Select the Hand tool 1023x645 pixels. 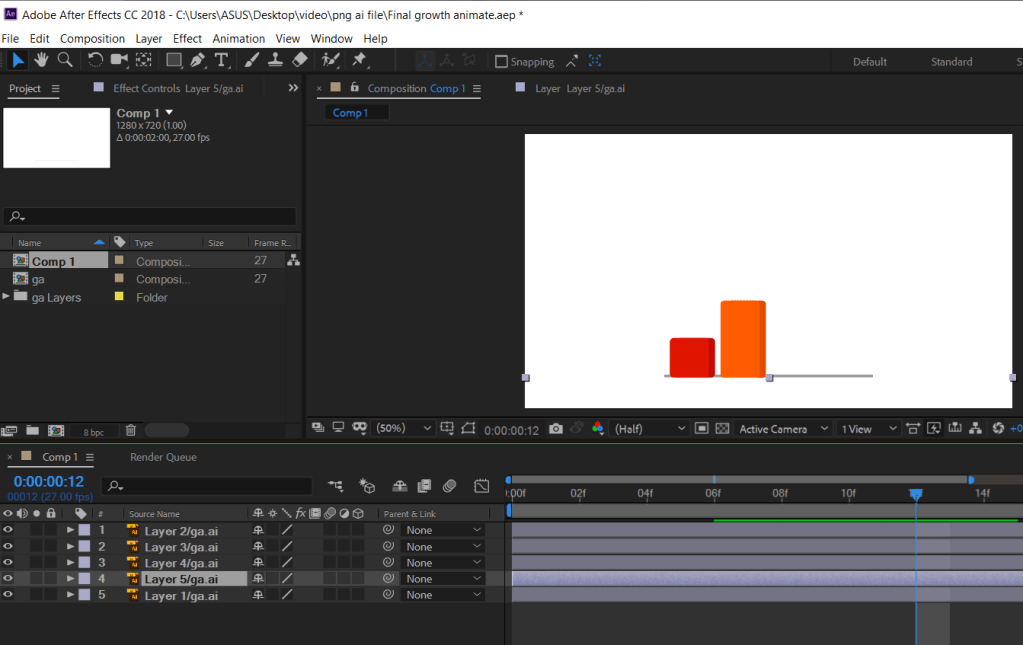(41, 61)
